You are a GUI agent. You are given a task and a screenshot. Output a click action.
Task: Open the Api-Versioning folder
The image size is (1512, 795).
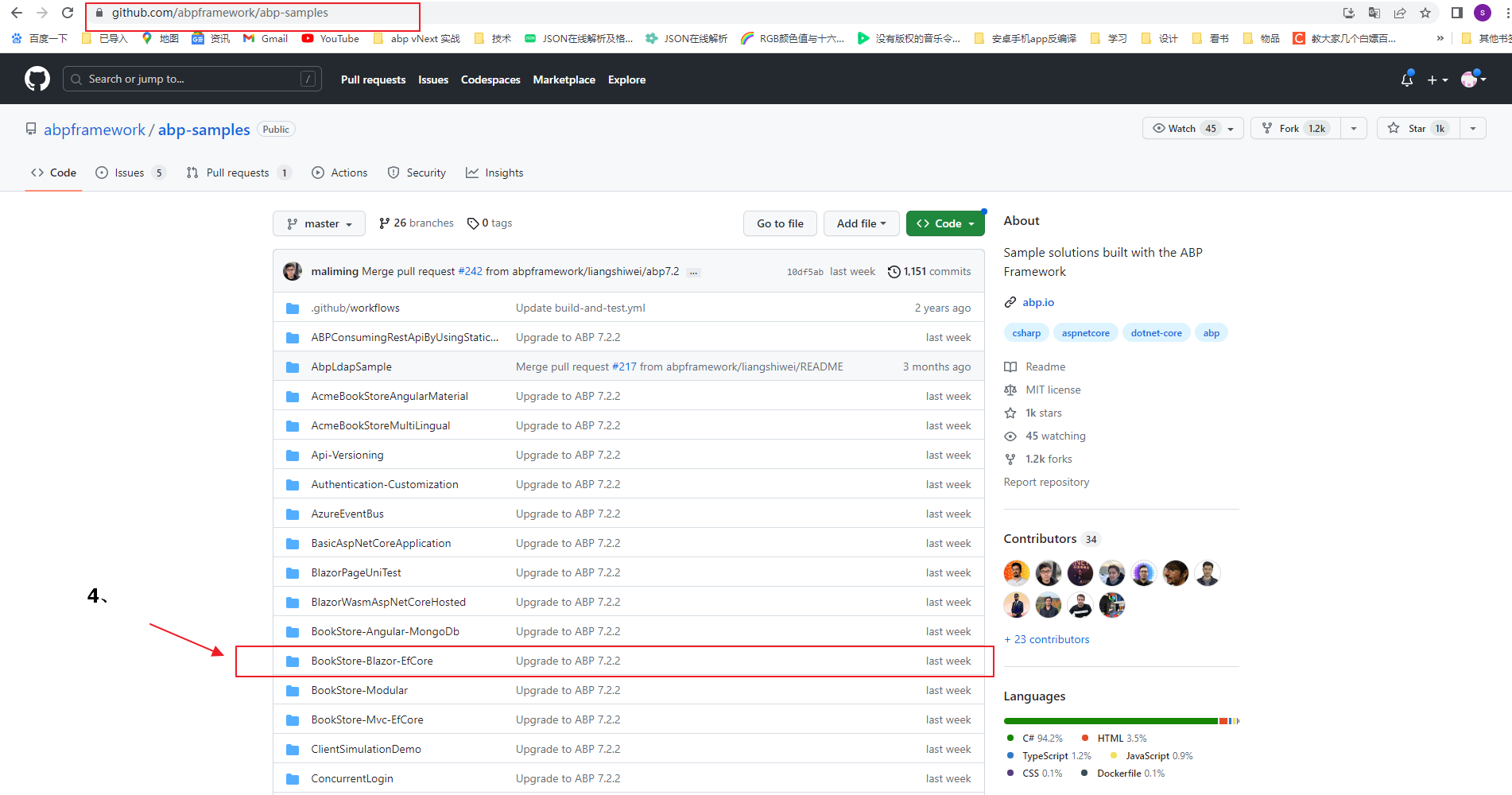click(x=347, y=455)
